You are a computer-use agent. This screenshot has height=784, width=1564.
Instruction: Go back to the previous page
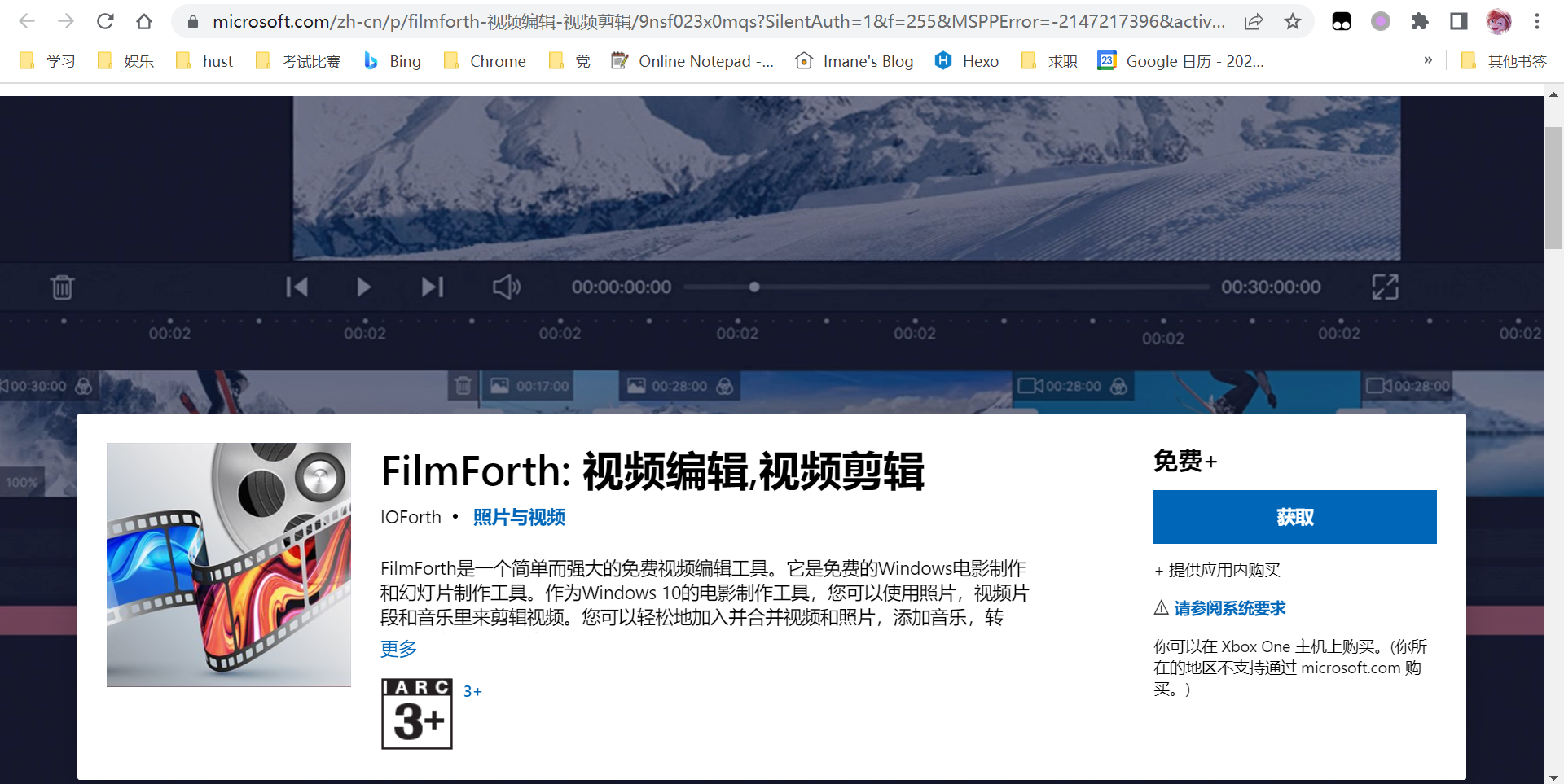(x=27, y=21)
